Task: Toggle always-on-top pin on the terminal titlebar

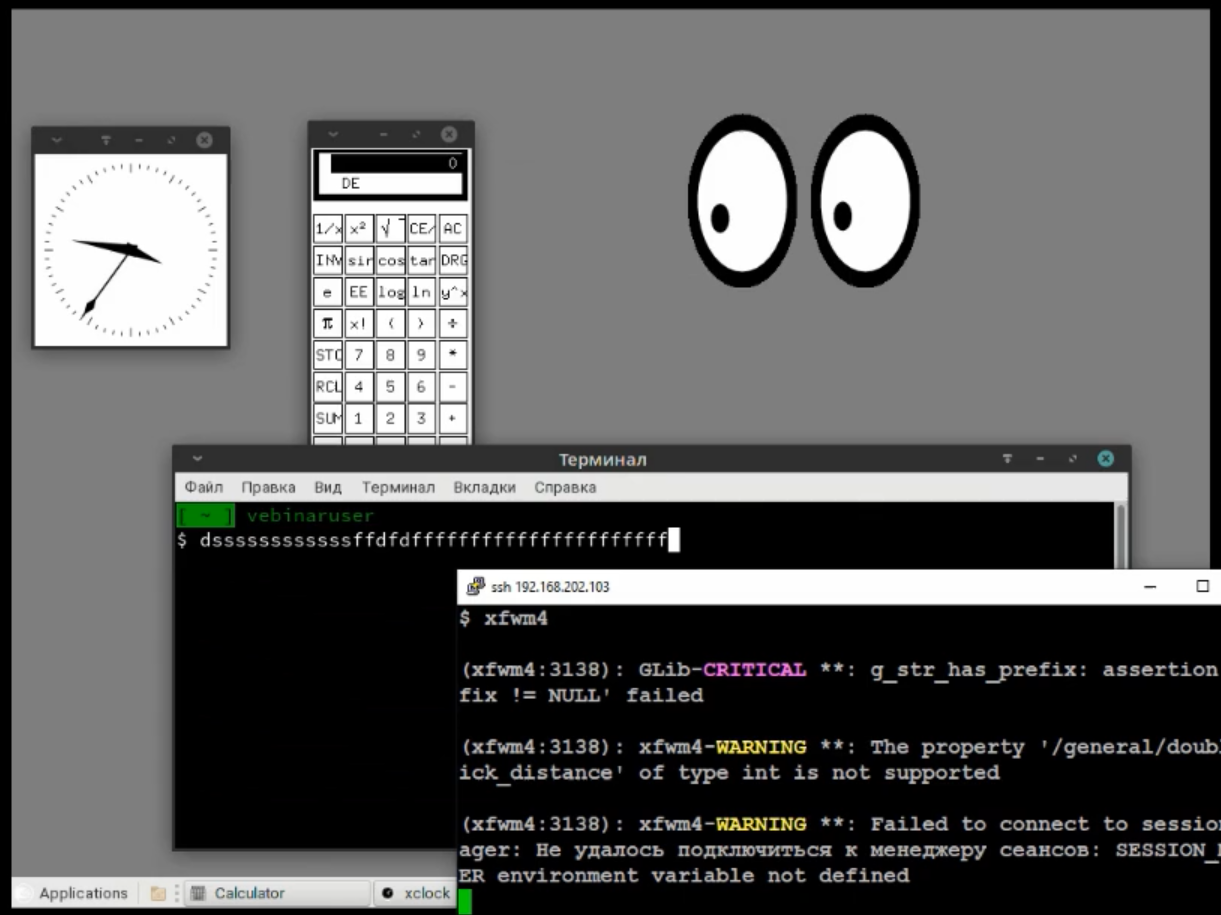Action: 1007,459
